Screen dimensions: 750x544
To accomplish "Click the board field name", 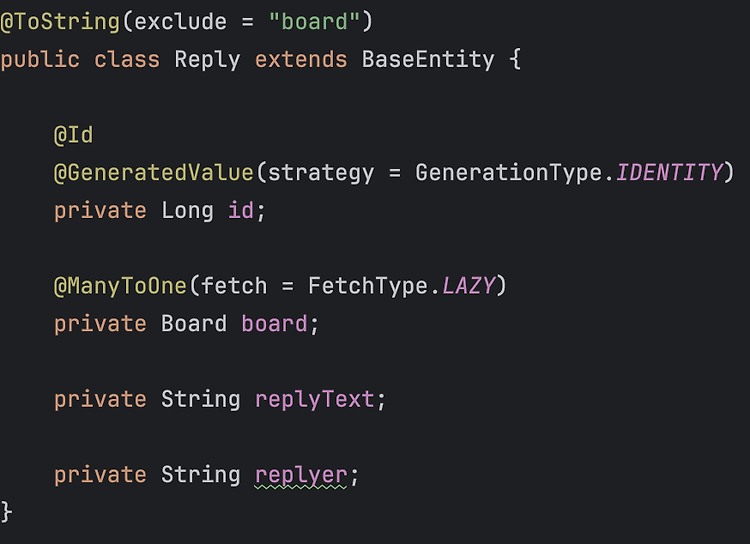I will 274,324.
